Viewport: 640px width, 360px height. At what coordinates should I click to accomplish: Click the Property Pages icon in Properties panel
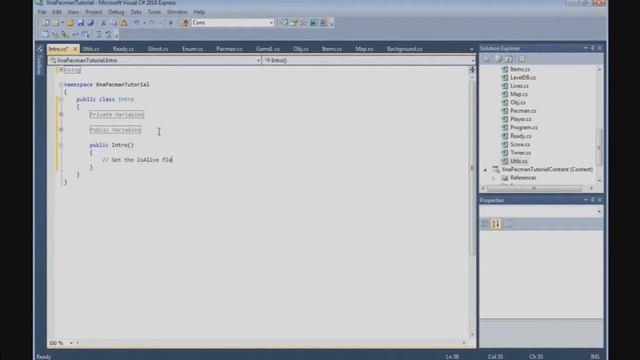[x=509, y=224]
